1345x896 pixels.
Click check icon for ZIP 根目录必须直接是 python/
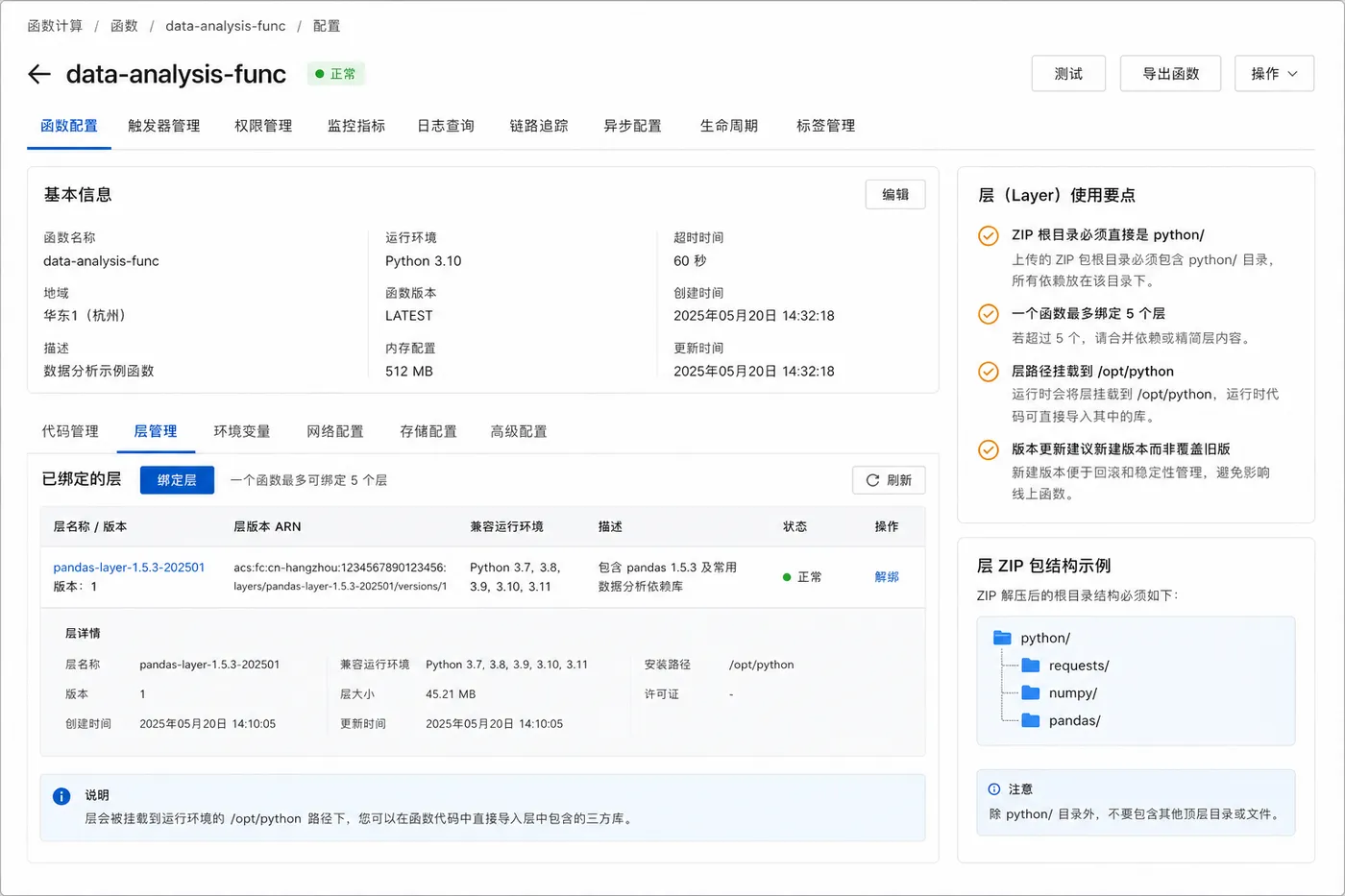tap(988, 235)
